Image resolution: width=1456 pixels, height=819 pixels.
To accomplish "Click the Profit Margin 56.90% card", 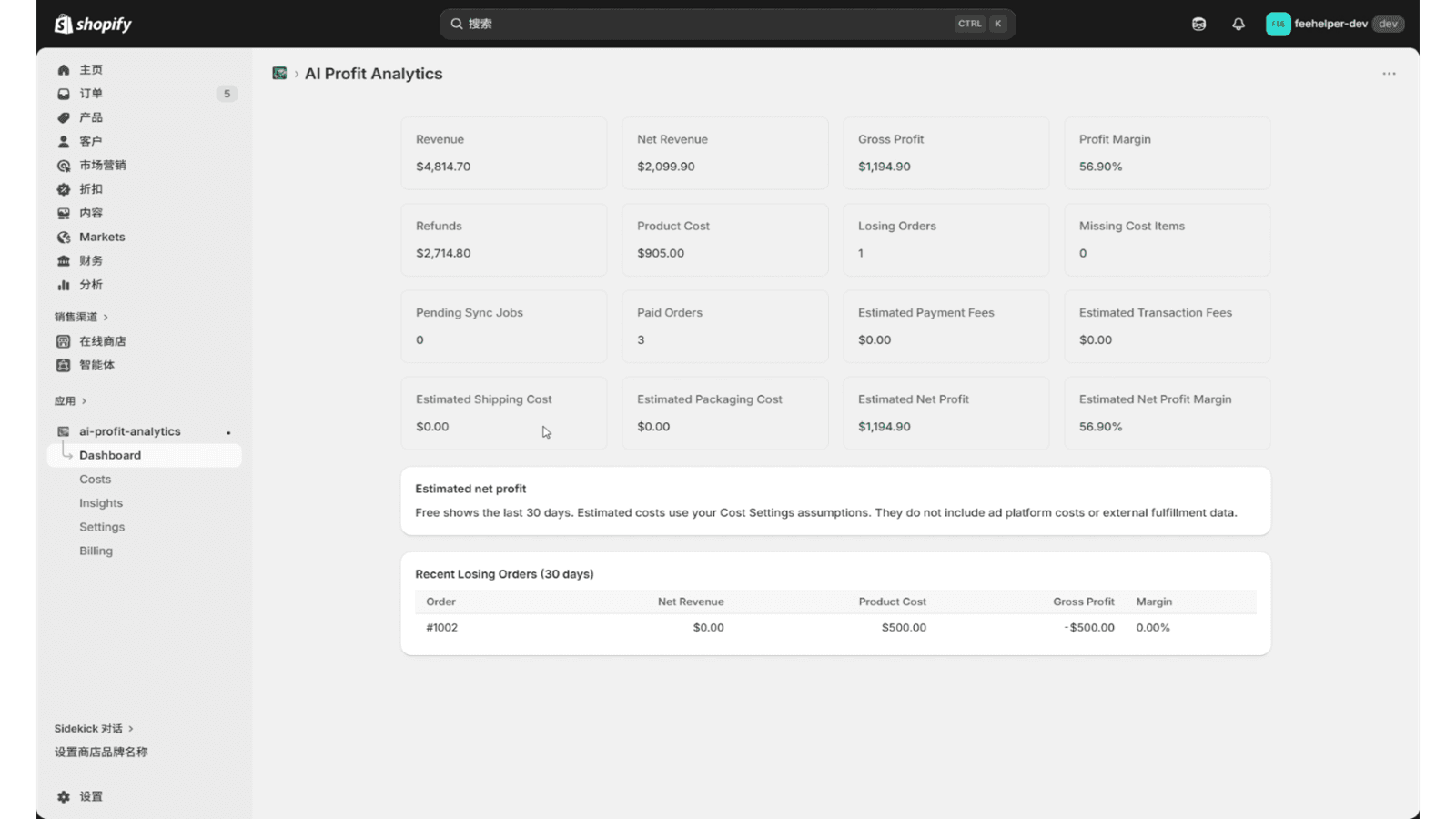I will pyautogui.click(x=1168, y=153).
